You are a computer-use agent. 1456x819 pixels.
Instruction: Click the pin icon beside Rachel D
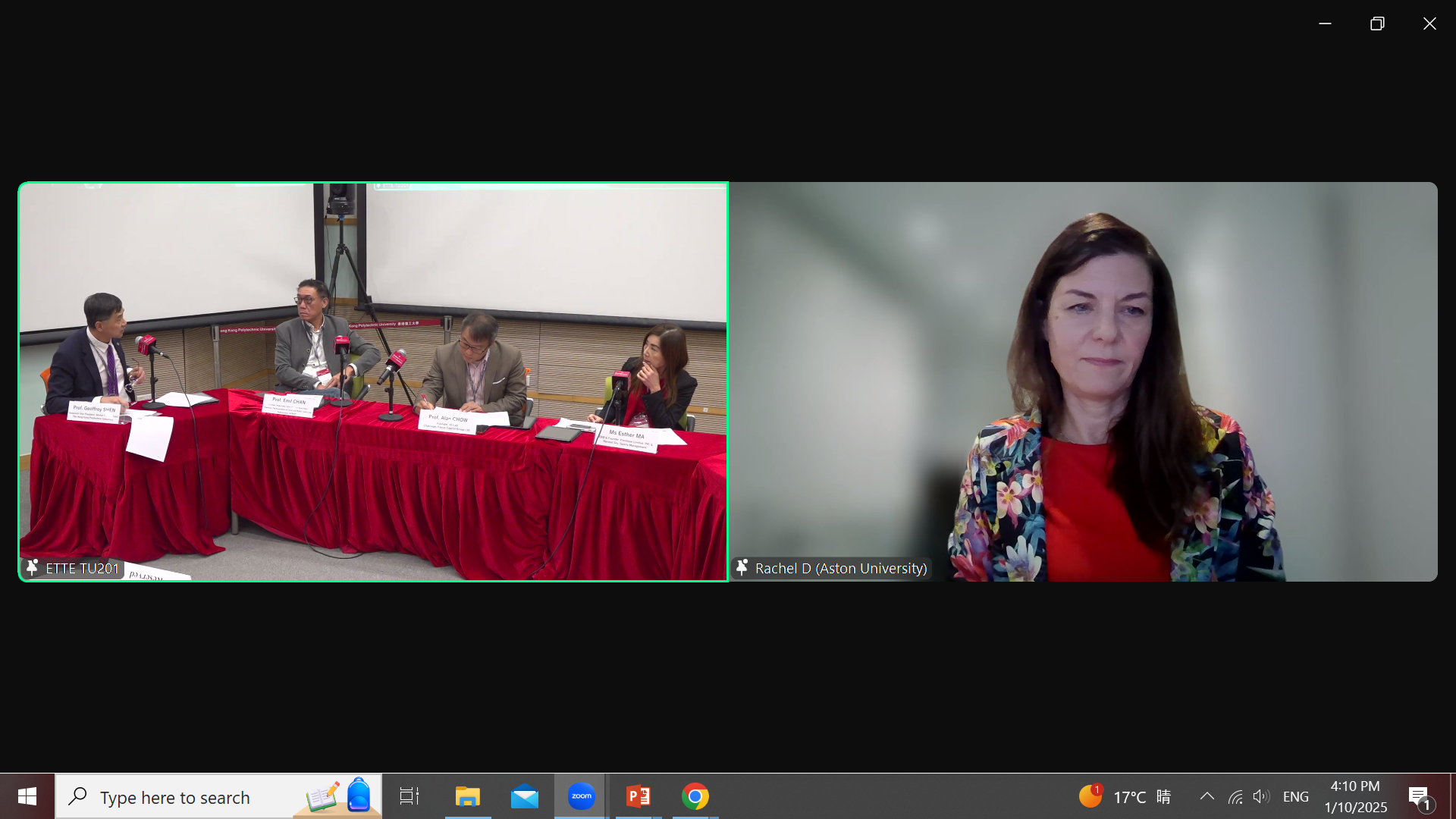pos(742,567)
